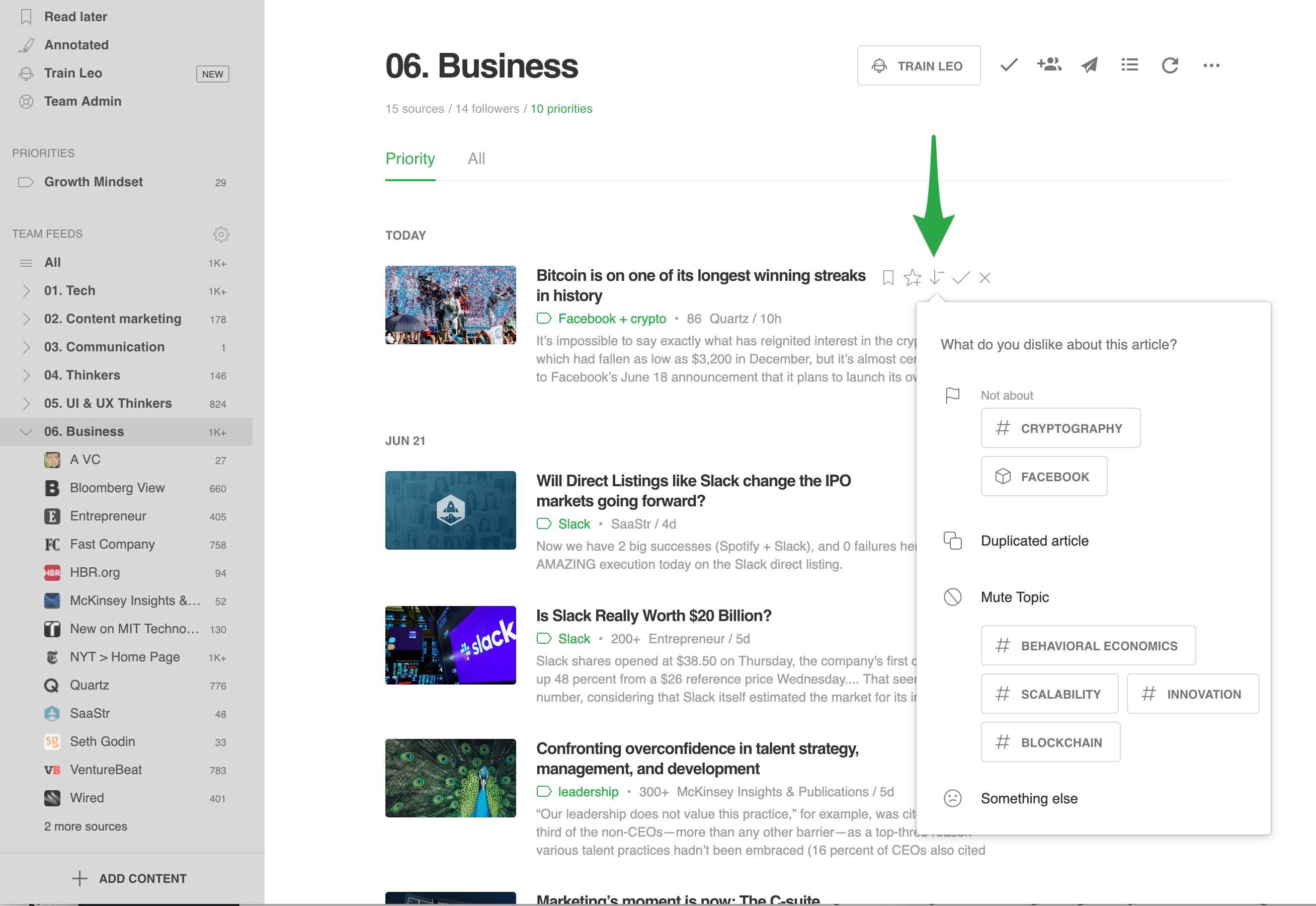Viewport: 1316px width, 906px height.
Task: Click leadership priority label
Action: tap(588, 792)
